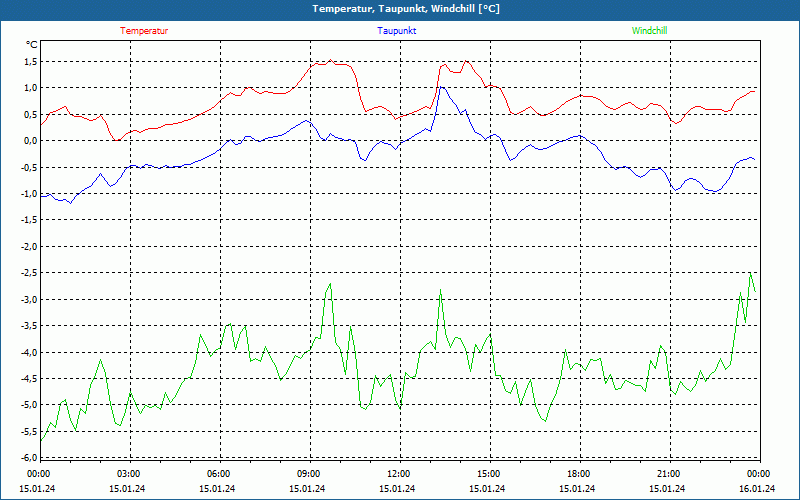The image size is (800, 500).
Task: Click the green windchill peak just before midnight
Action: (x=750, y=273)
